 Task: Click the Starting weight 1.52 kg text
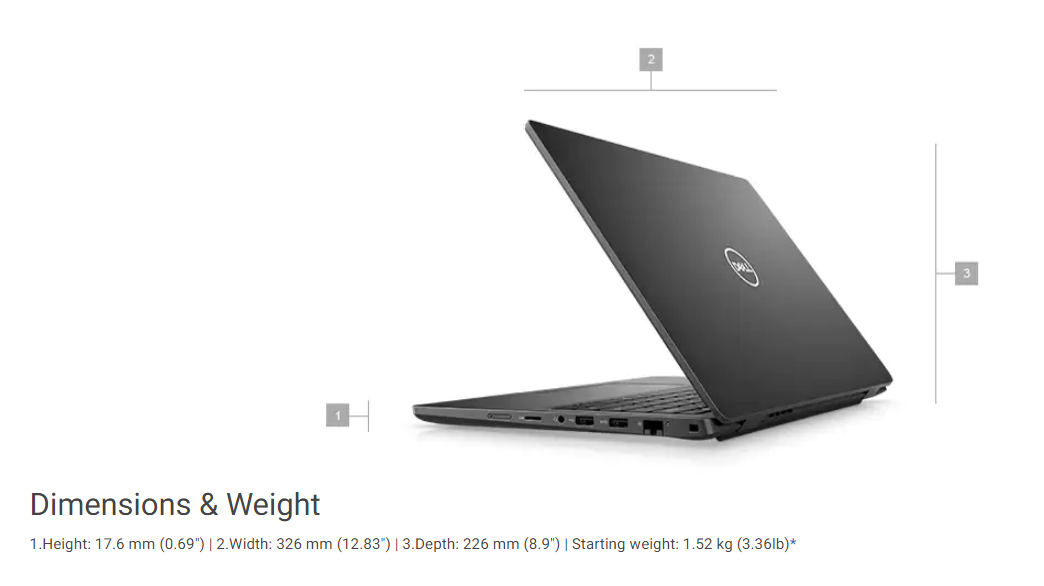click(x=680, y=544)
